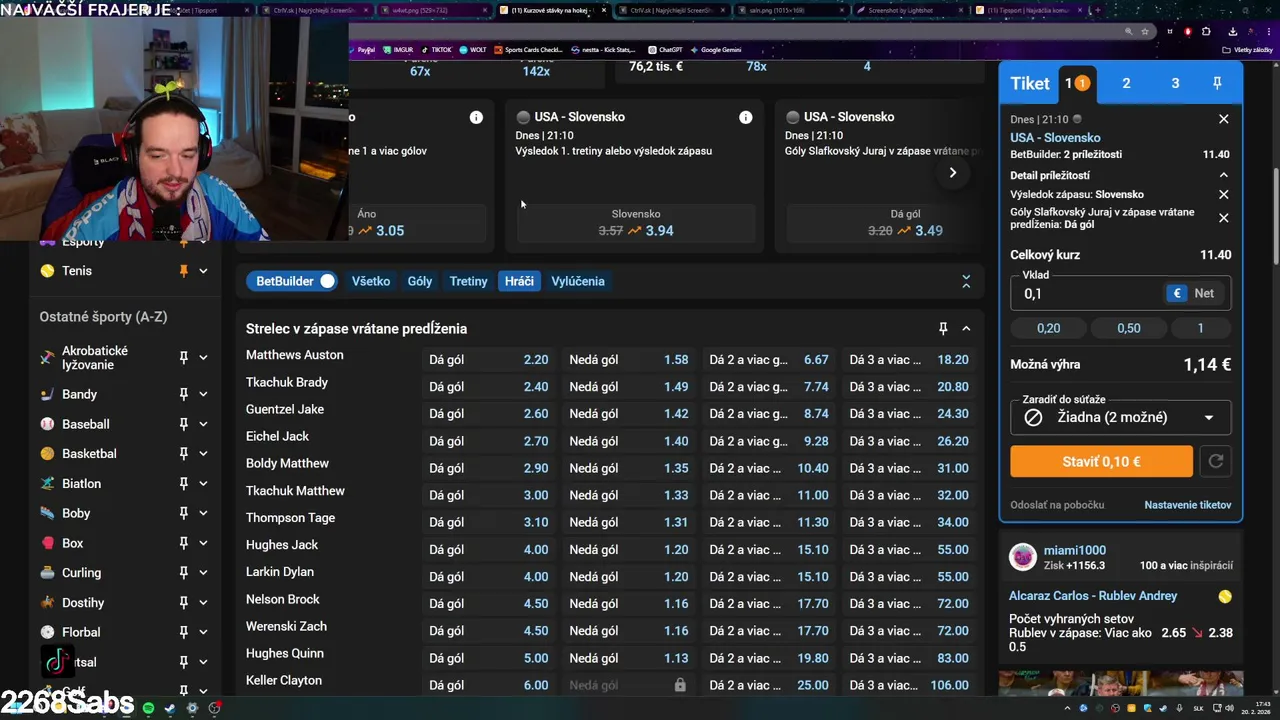Screen dimensions: 1280x720
Task: Open USA - Slovensko link in the ticket
Action: pos(1055,138)
